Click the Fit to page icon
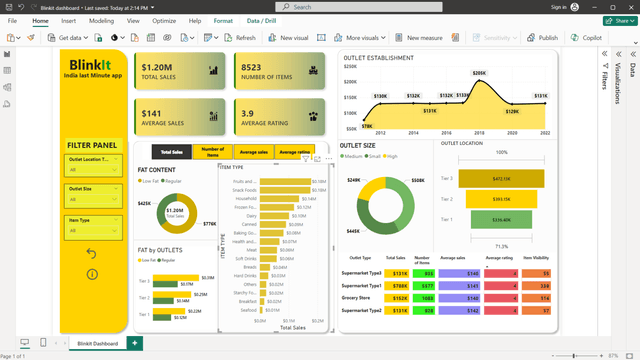 pyautogui.click(x=630, y=356)
